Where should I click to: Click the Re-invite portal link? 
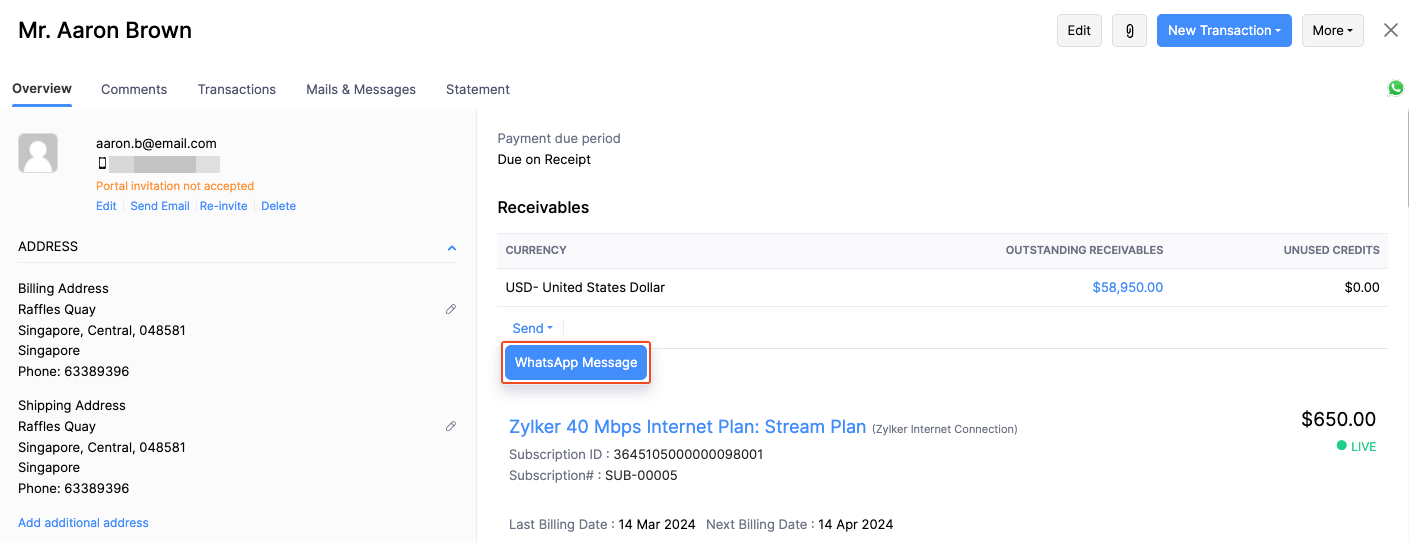pos(223,206)
